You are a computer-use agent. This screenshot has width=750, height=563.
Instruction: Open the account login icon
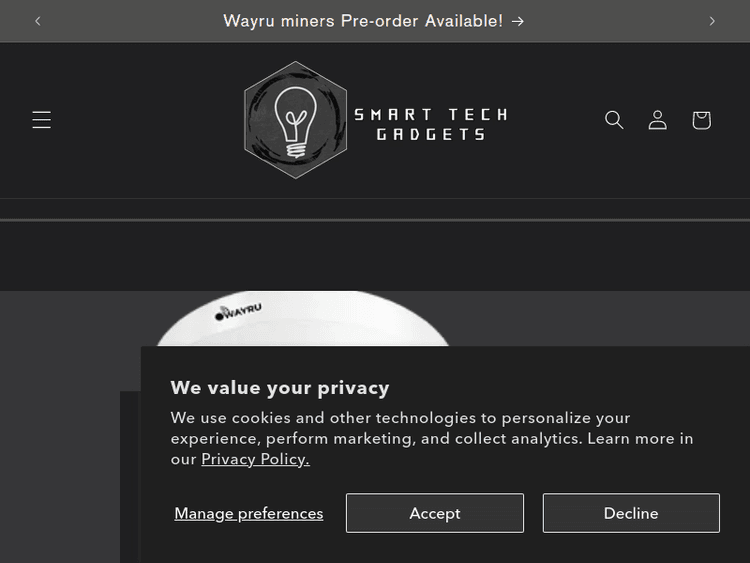pos(658,120)
